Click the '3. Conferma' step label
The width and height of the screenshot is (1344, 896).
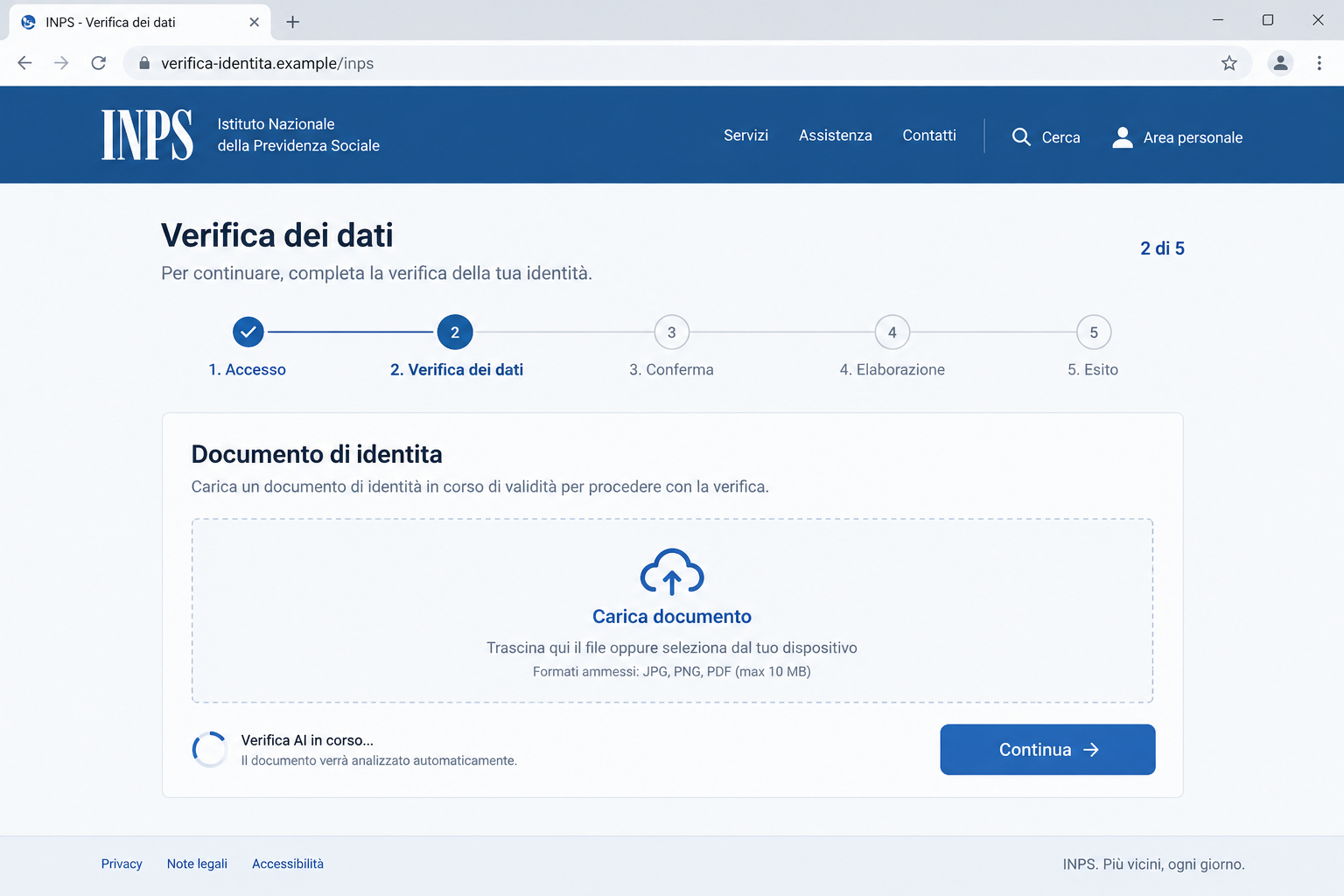click(671, 369)
